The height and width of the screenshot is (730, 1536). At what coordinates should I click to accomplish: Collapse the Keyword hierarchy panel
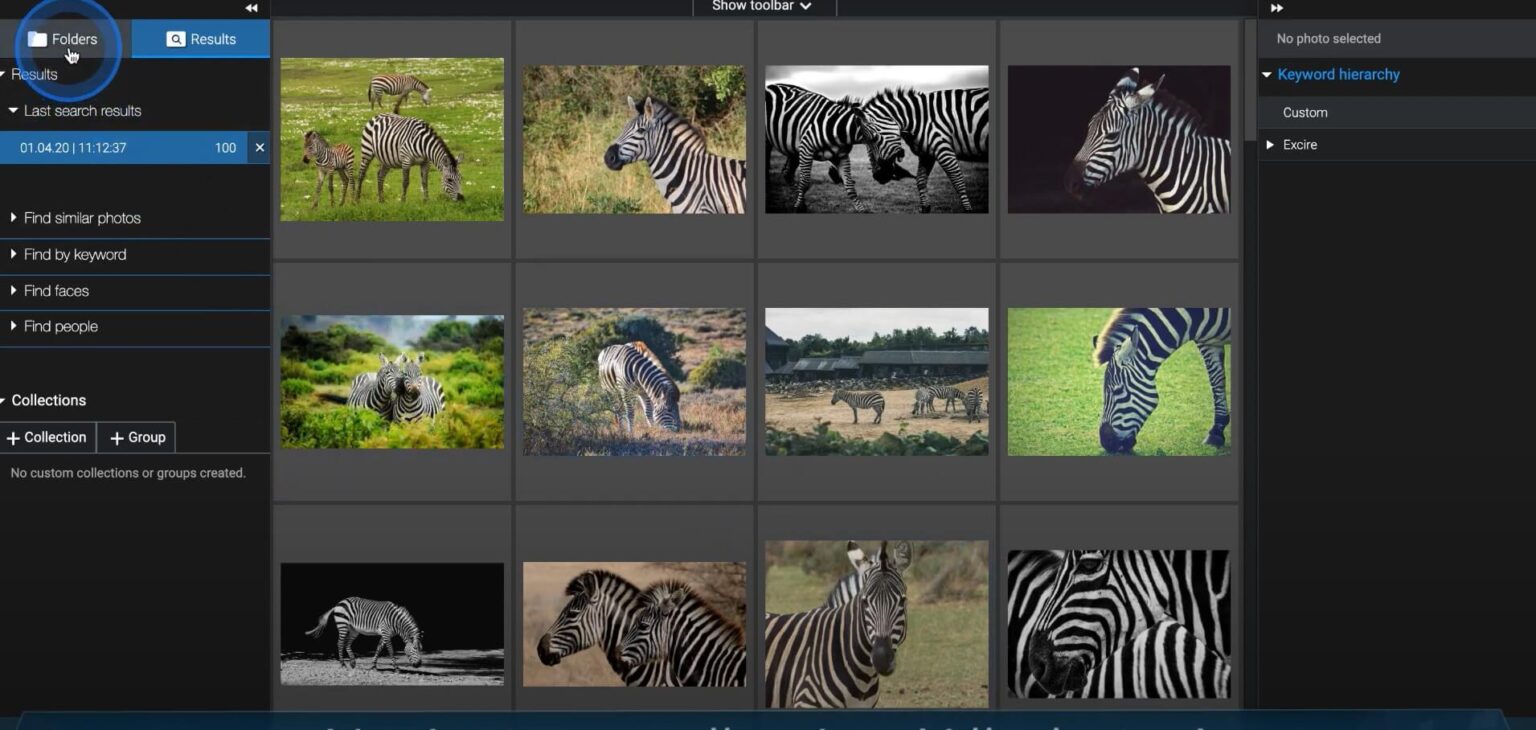coord(1267,74)
